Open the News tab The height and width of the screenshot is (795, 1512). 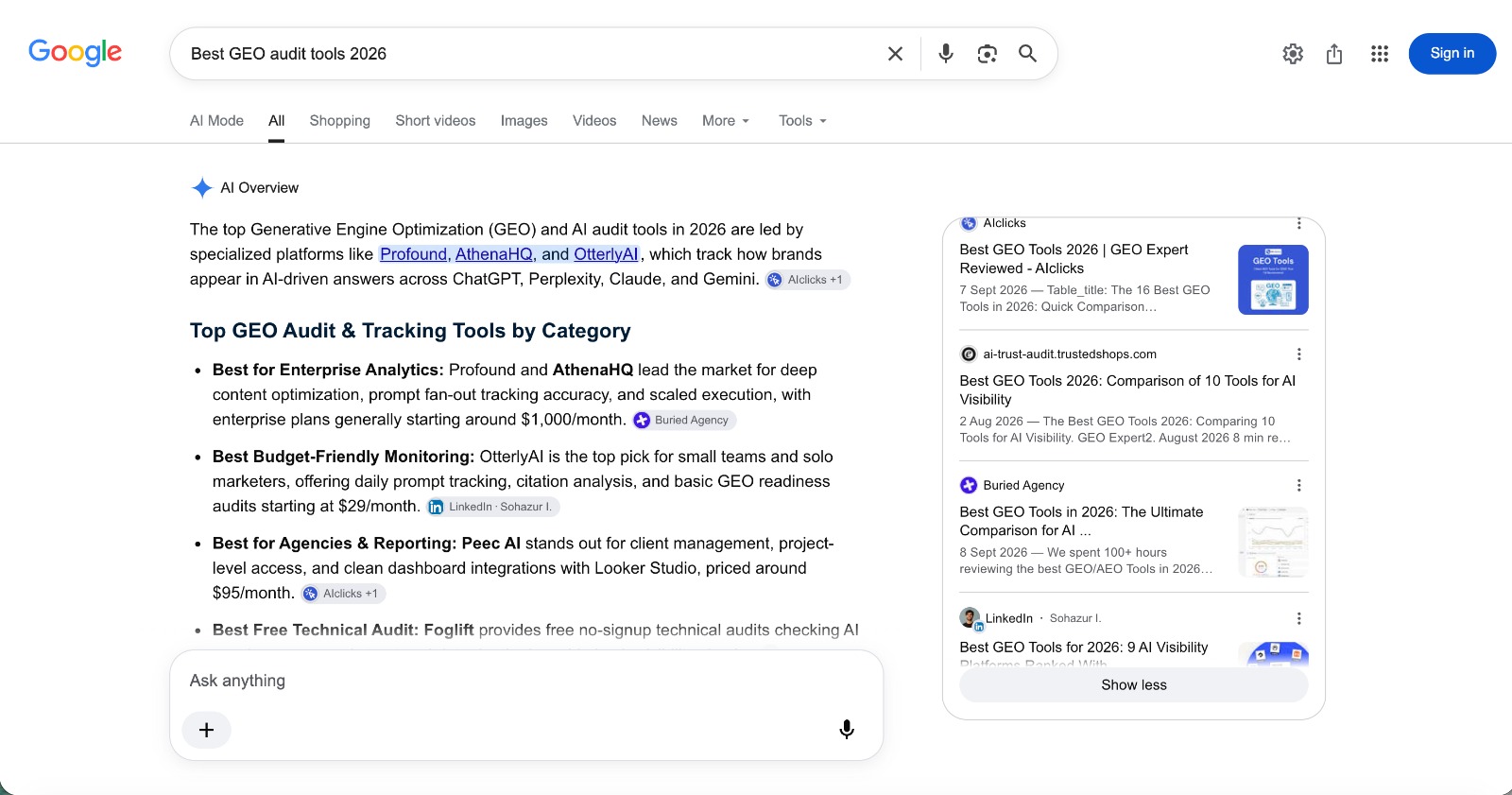click(x=659, y=121)
